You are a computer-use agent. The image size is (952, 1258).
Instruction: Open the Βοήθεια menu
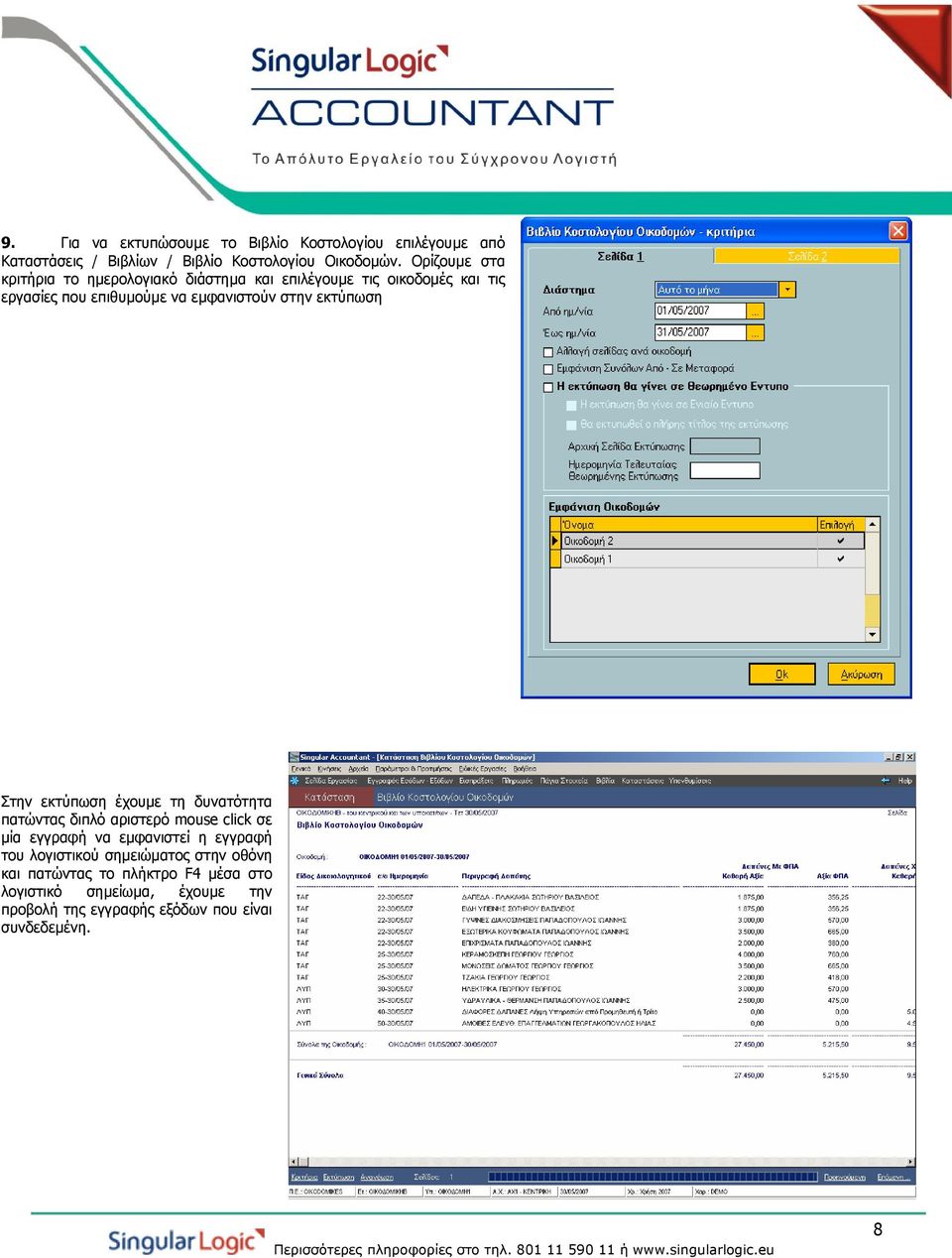point(525,769)
